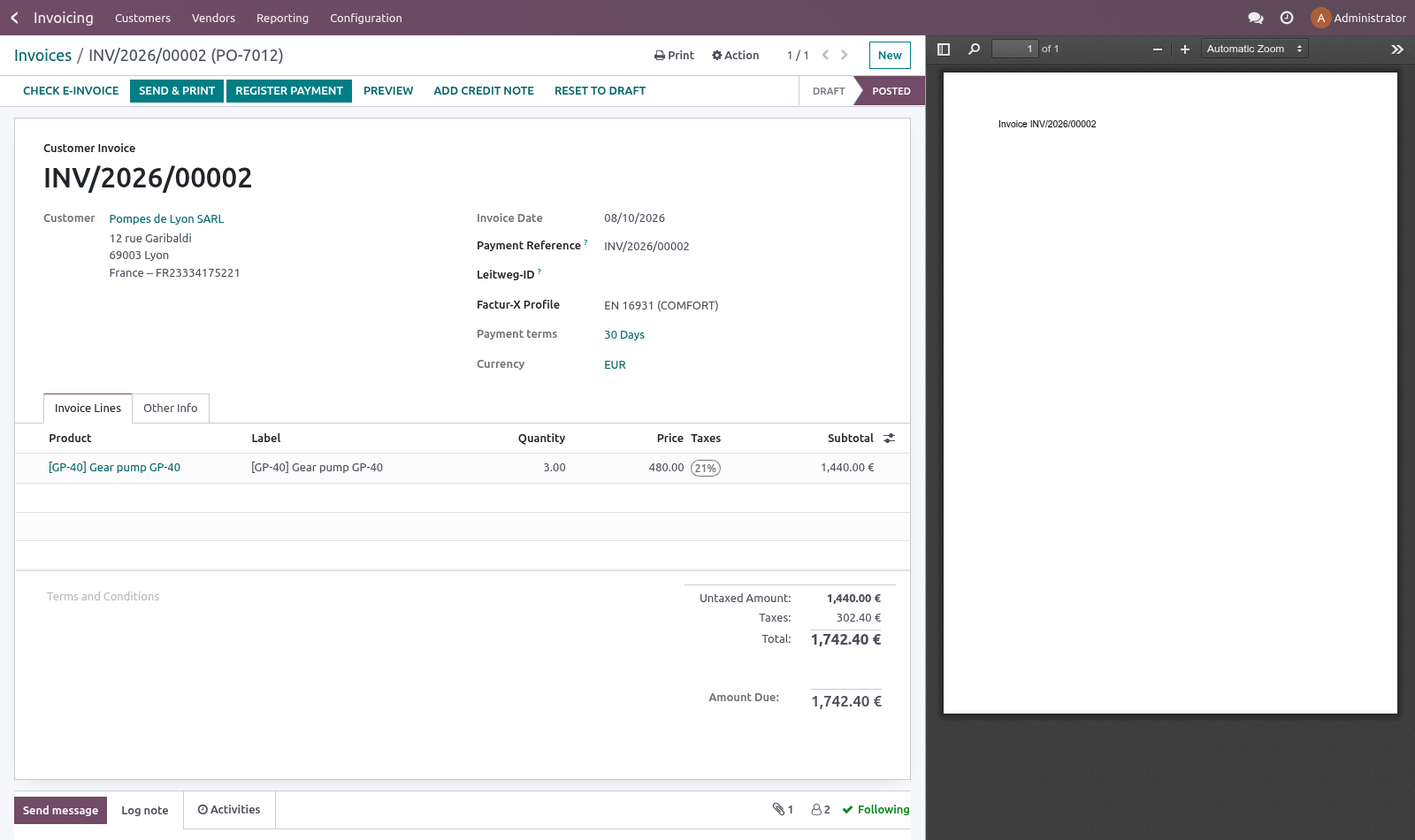Click RESET TO DRAFT button
The width and height of the screenshot is (1415, 840).
pyautogui.click(x=600, y=91)
